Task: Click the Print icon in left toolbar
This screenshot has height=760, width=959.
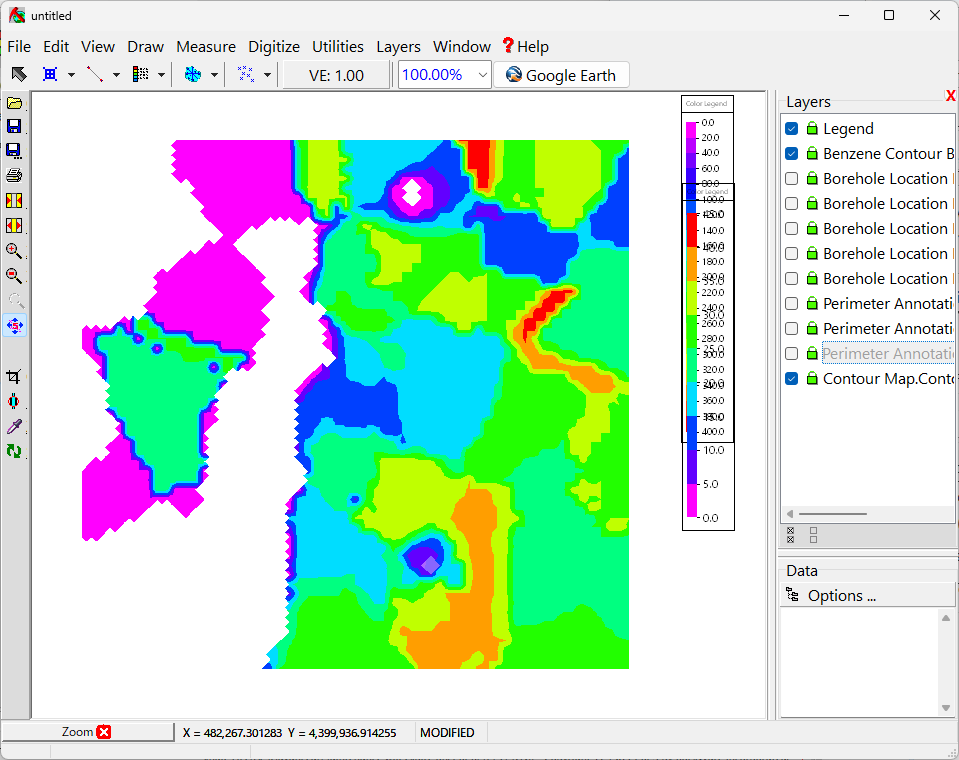Action: tap(14, 175)
